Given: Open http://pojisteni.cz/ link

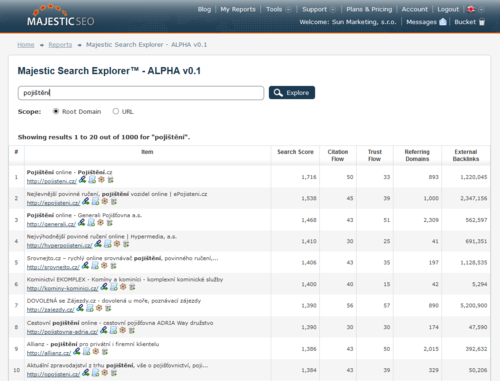Looking at the screenshot, I should pyautogui.click(x=52, y=181).
